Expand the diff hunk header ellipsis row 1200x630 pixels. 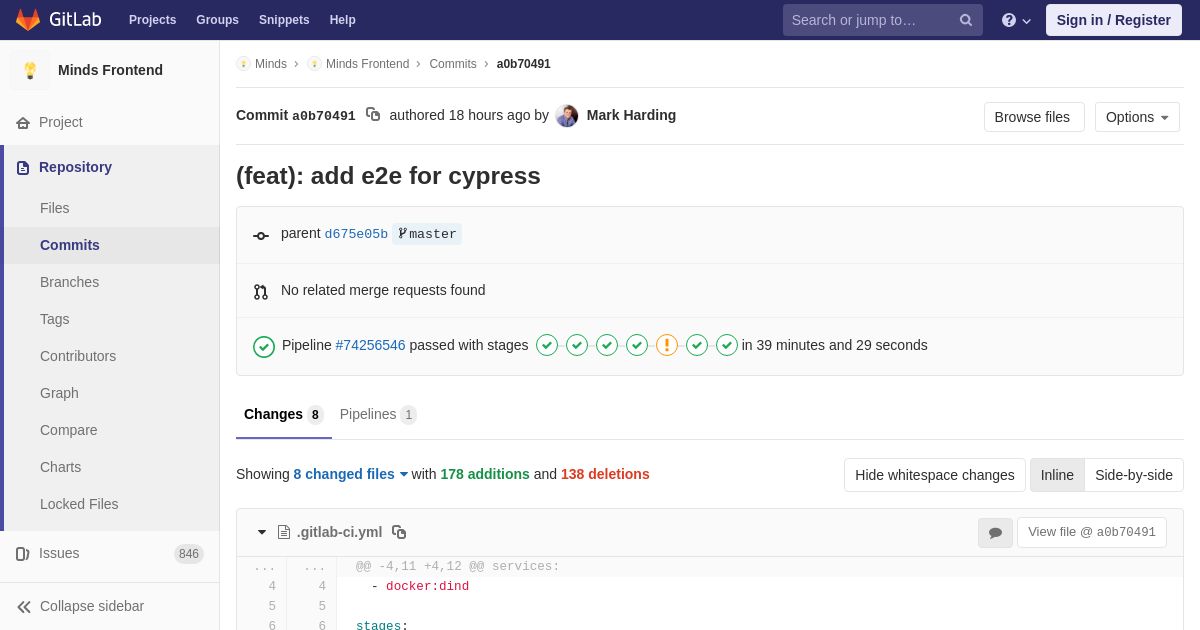pos(710,567)
